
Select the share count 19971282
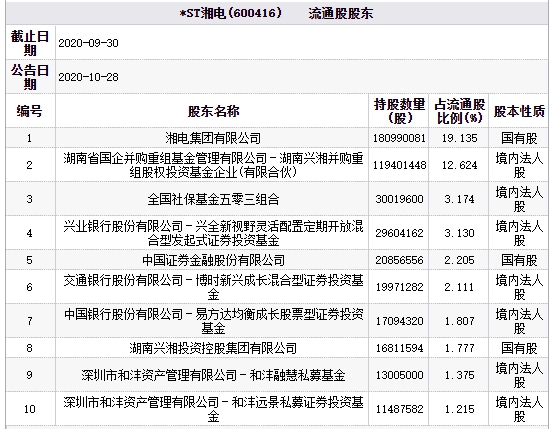[x=399, y=287]
